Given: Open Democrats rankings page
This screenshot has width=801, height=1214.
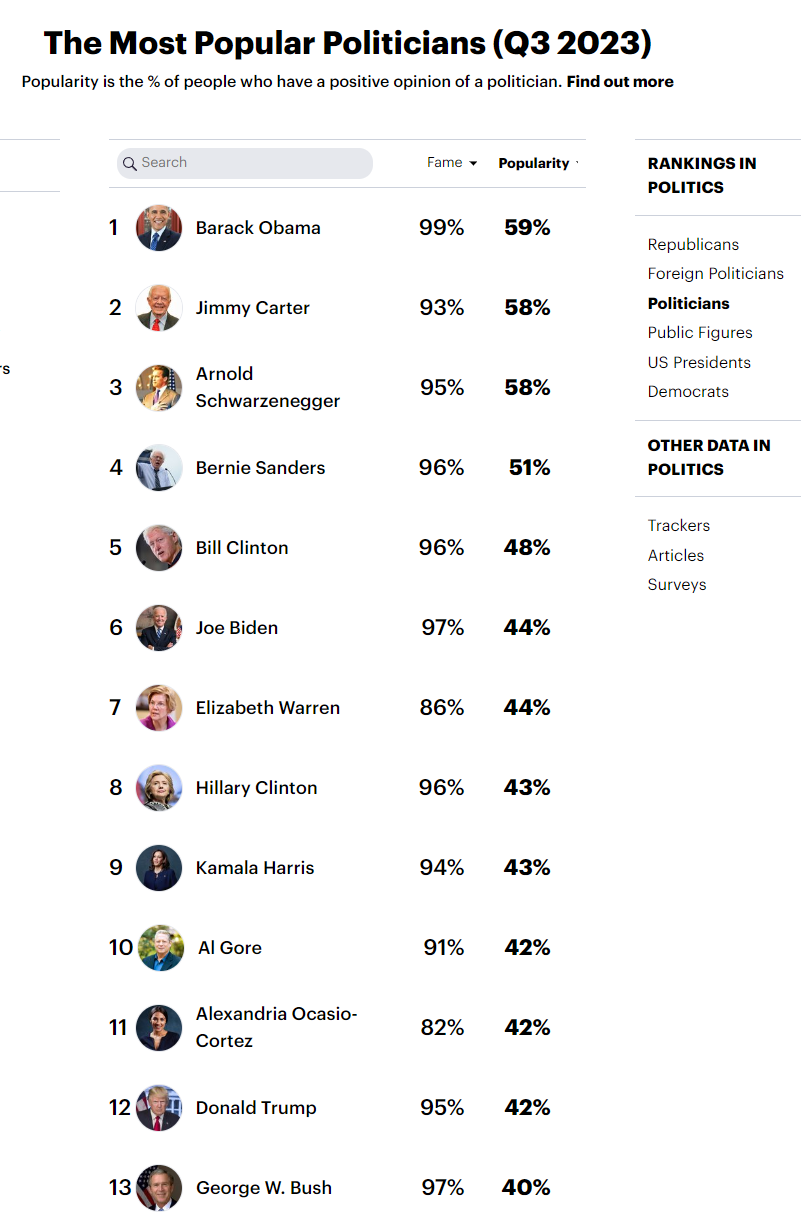Looking at the screenshot, I should [x=688, y=391].
